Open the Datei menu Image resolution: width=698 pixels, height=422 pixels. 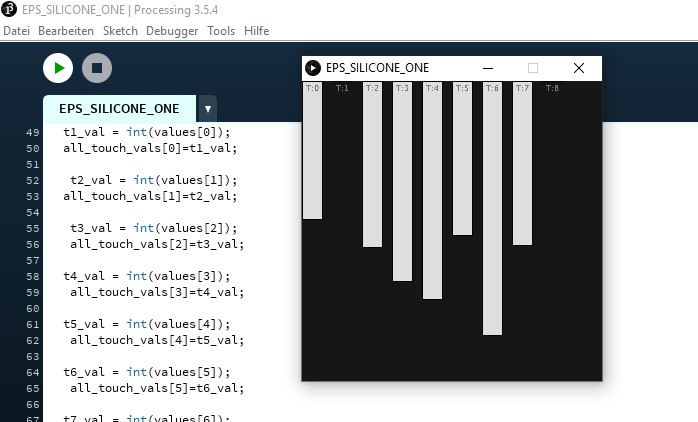16,31
